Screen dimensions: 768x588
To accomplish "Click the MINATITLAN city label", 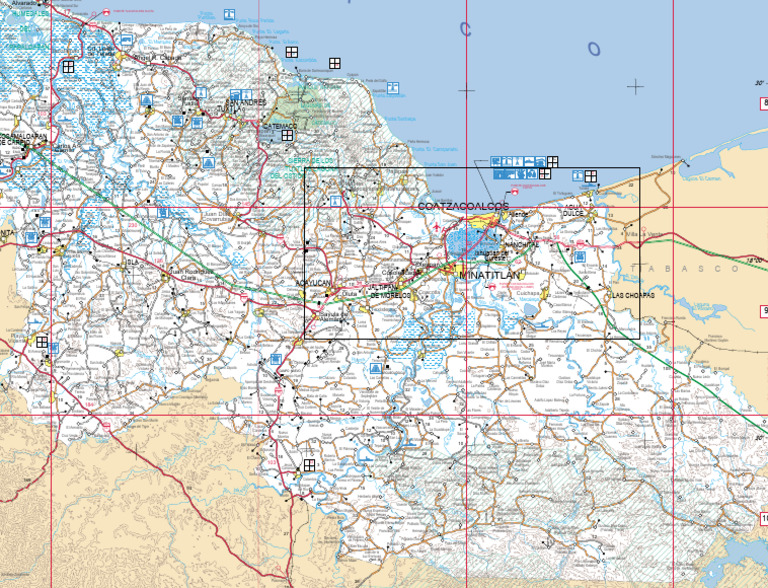I will pyautogui.click(x=489, y=275).
